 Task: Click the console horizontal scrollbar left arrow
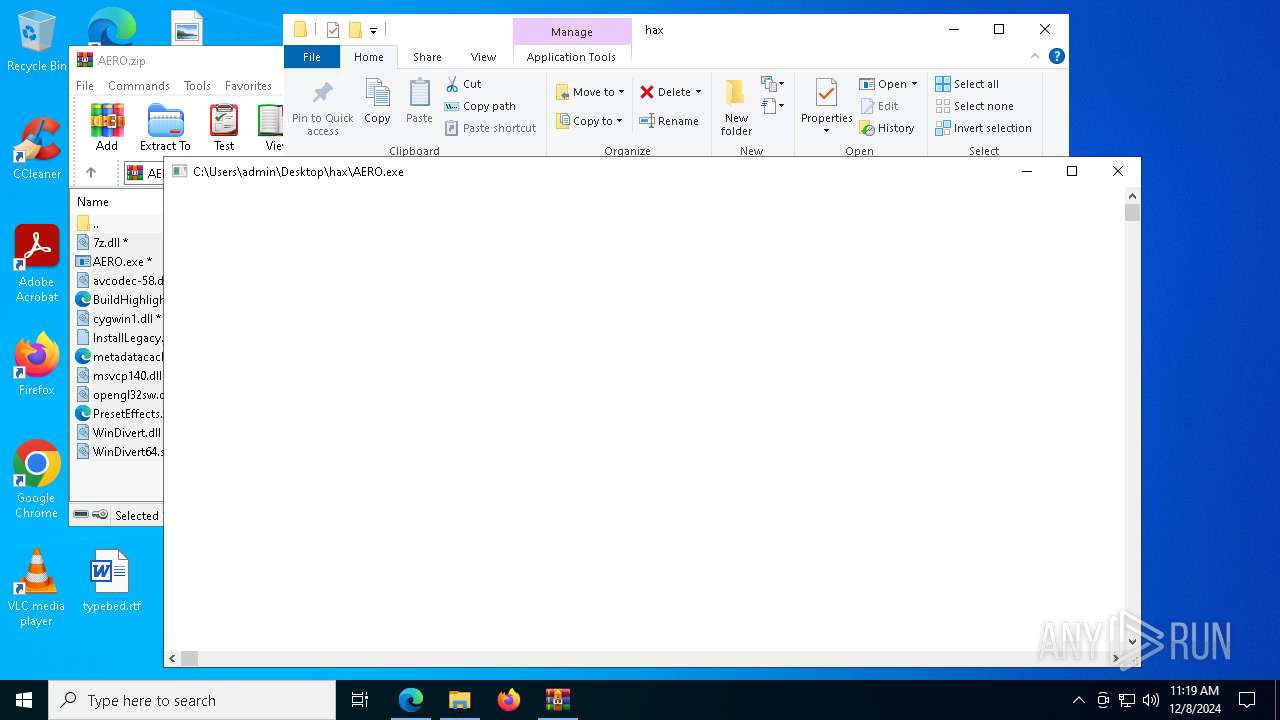[x=172, y=658]
